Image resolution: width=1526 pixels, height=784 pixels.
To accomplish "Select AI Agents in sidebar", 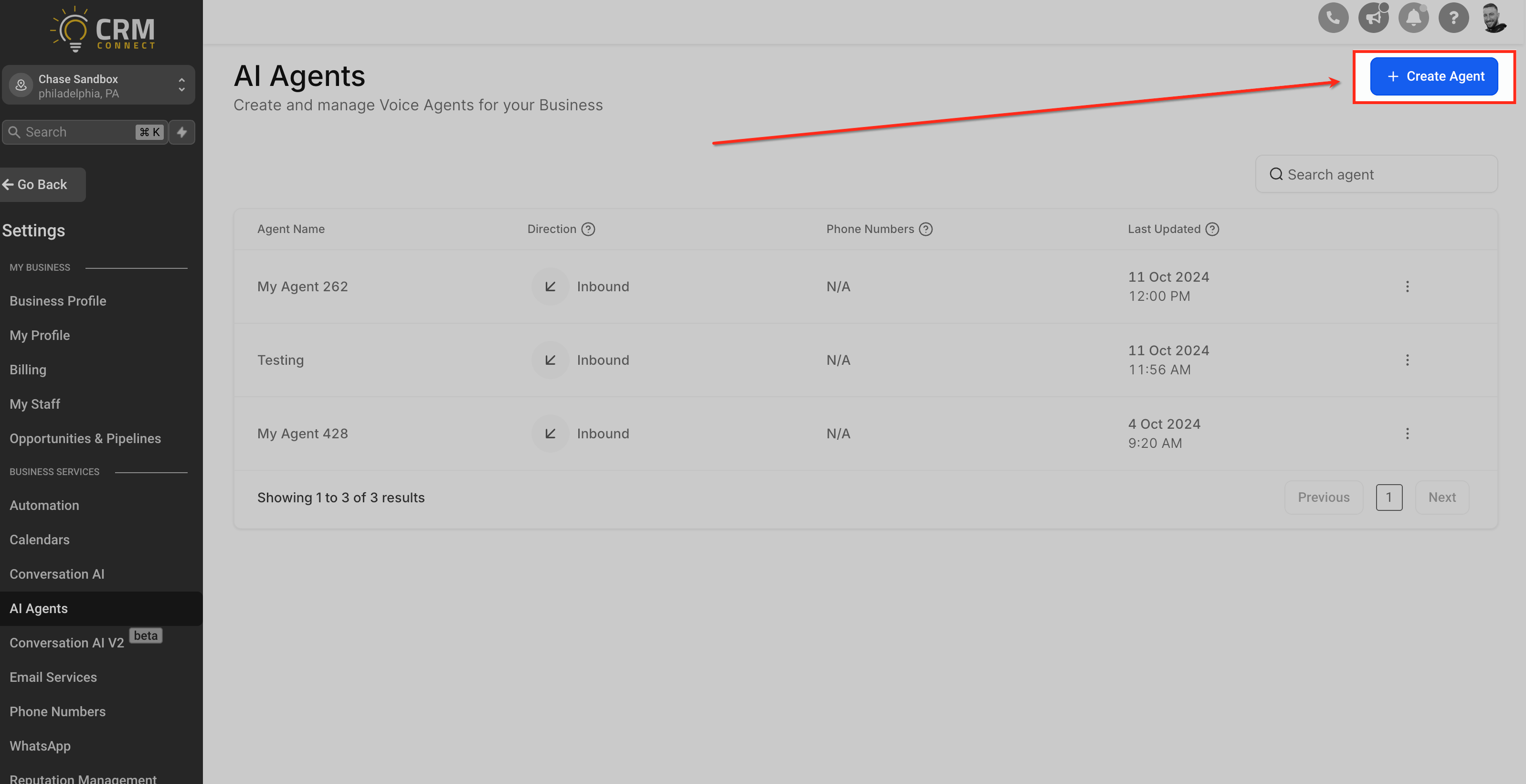I will [x=101, y=609].
